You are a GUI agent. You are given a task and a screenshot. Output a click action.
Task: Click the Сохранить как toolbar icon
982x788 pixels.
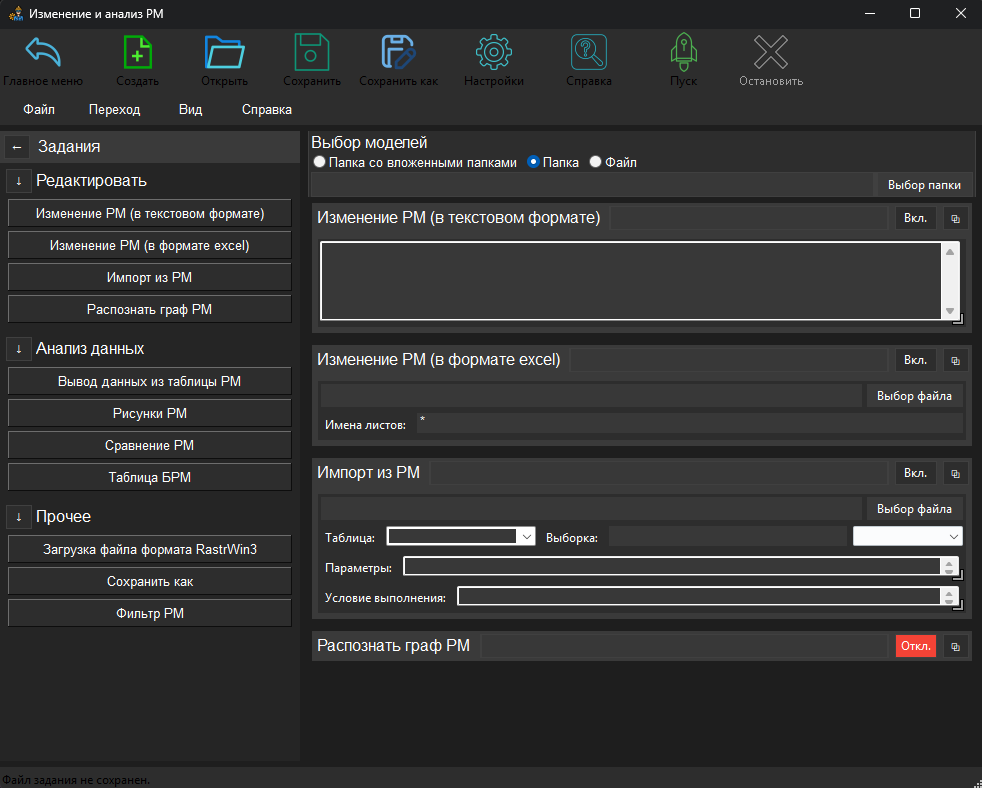pos(398,52)
